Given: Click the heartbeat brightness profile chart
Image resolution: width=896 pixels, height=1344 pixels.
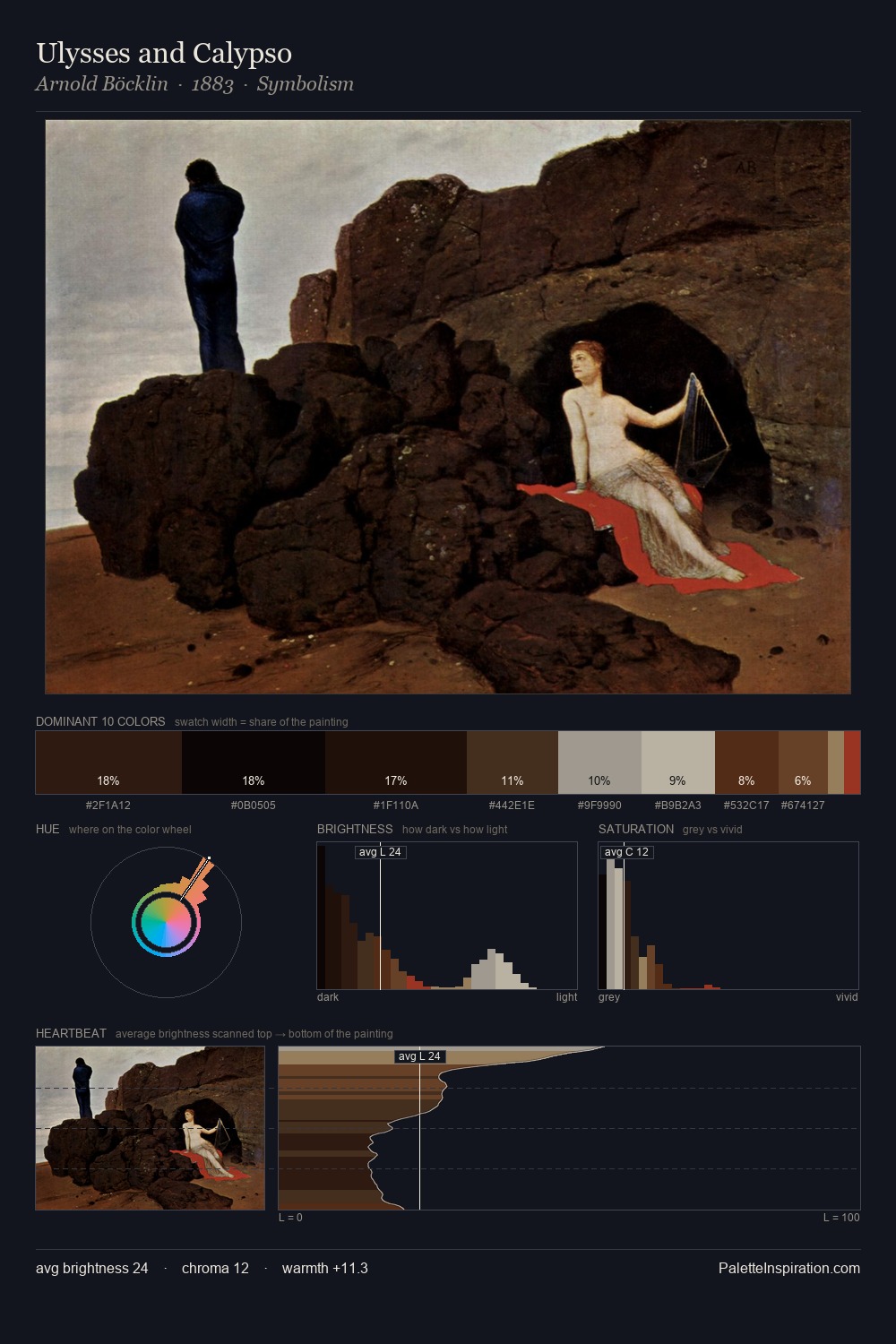Looking at the screenshot, I should click(x=569, y=1128).
